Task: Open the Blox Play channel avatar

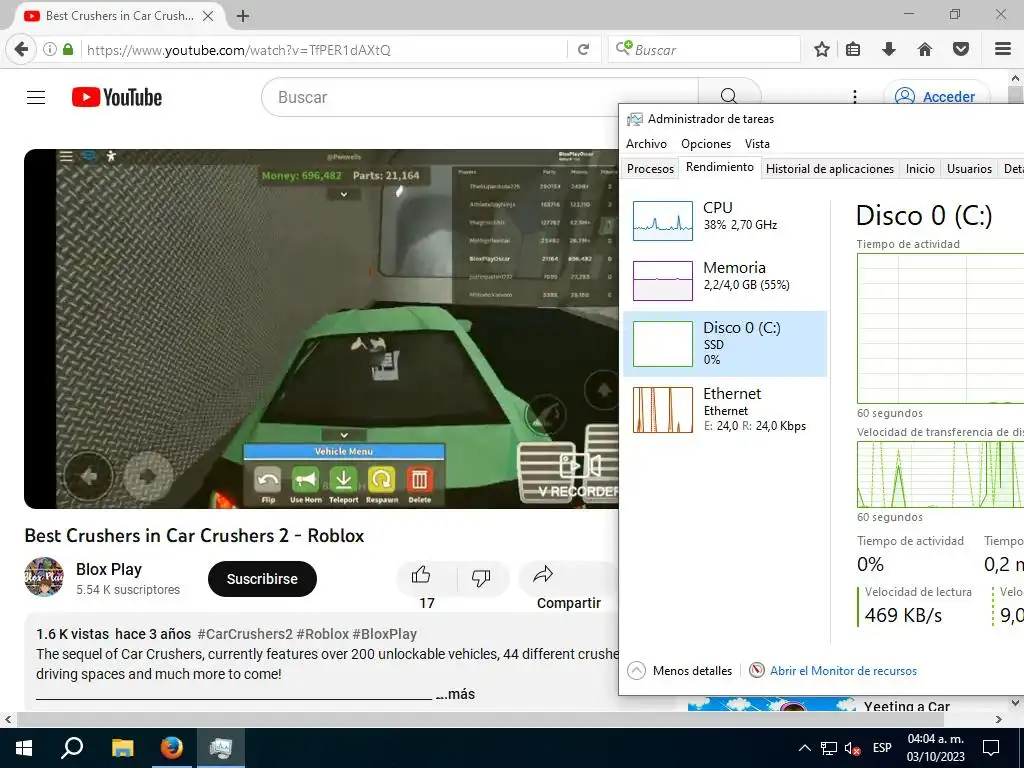Action: [x=44, y=577]
